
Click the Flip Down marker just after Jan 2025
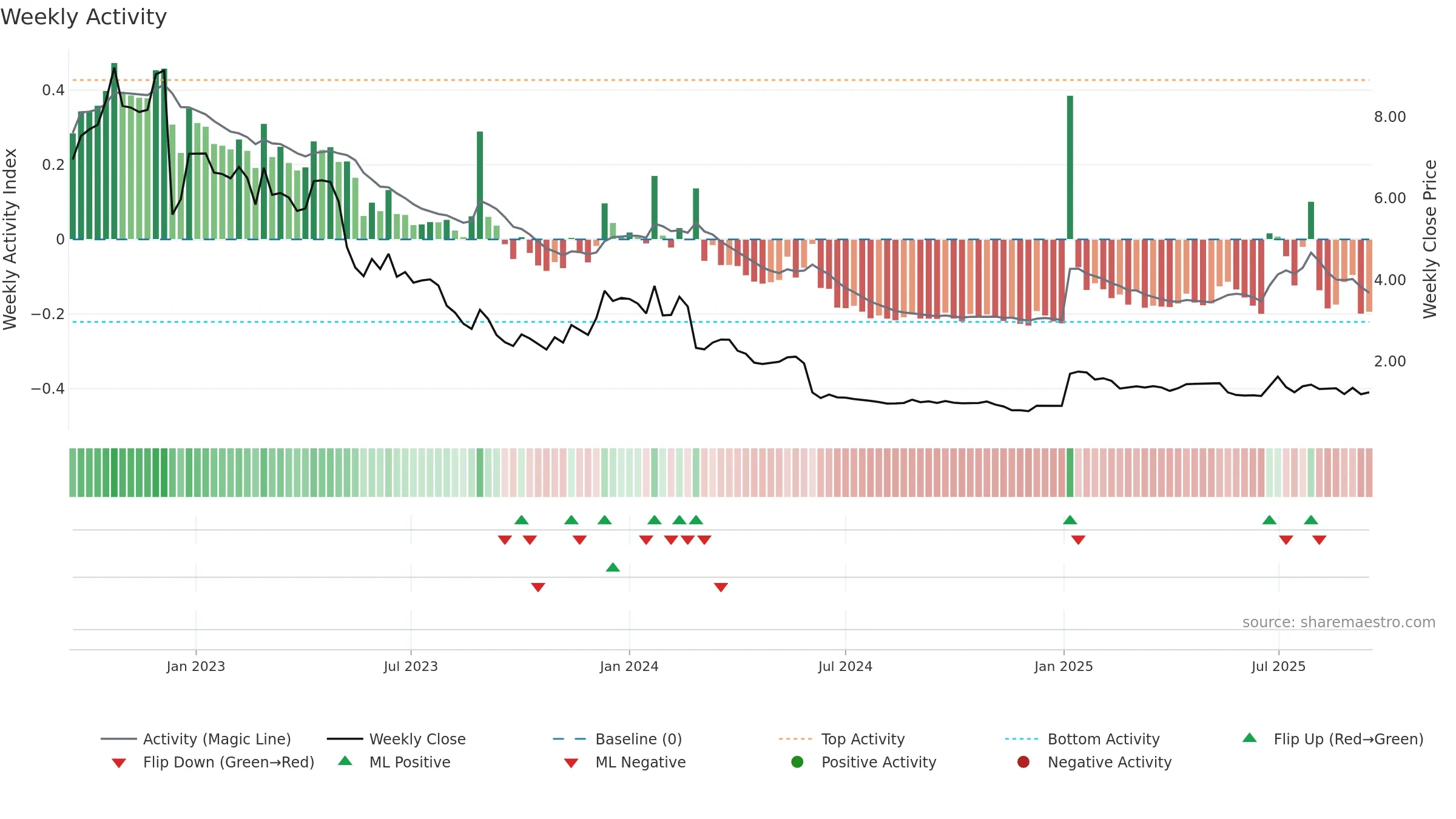[x=1078, y=540]
